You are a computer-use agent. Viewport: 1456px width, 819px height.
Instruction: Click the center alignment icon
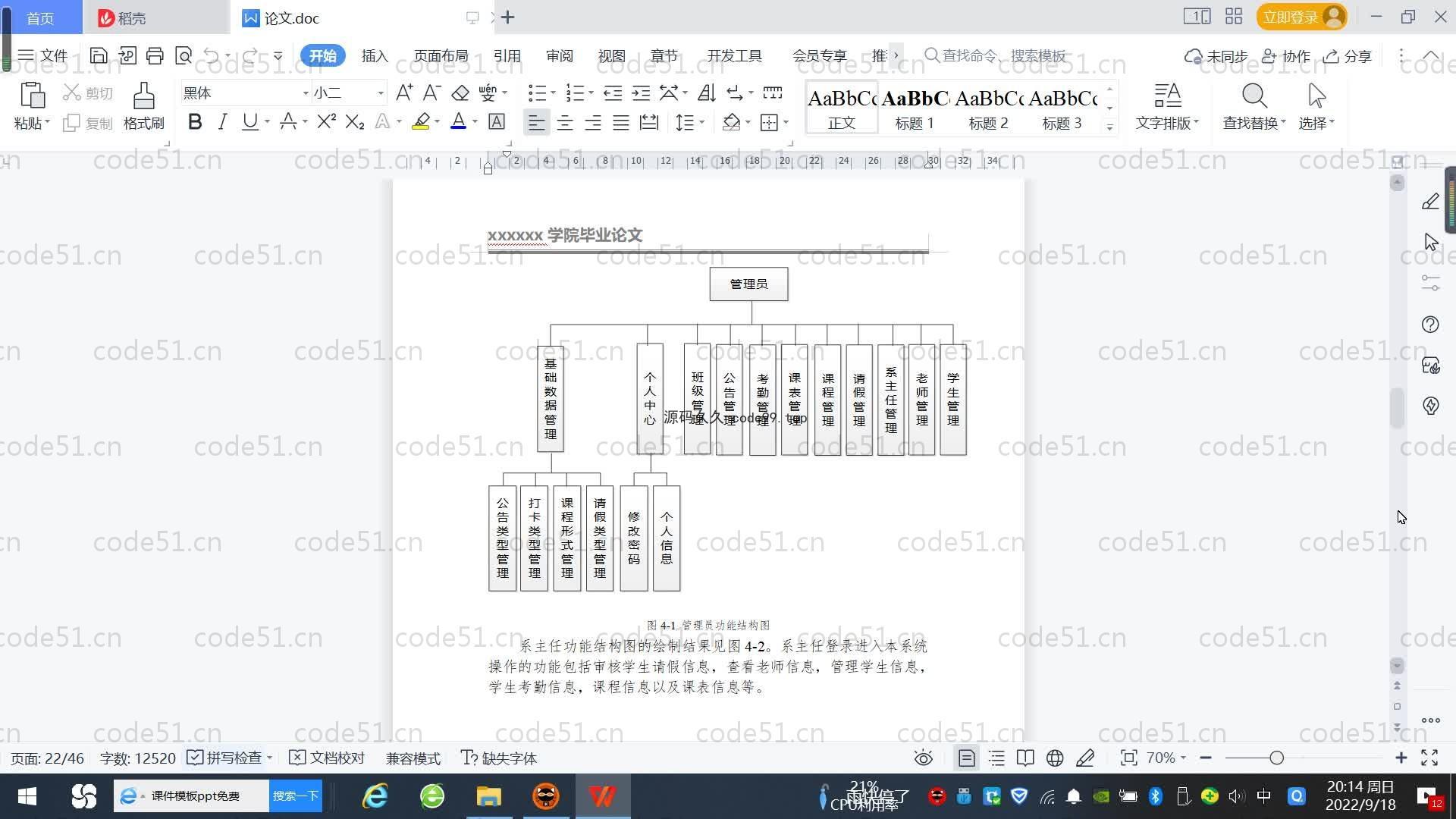pyautogui.click(x=564, y=122)
